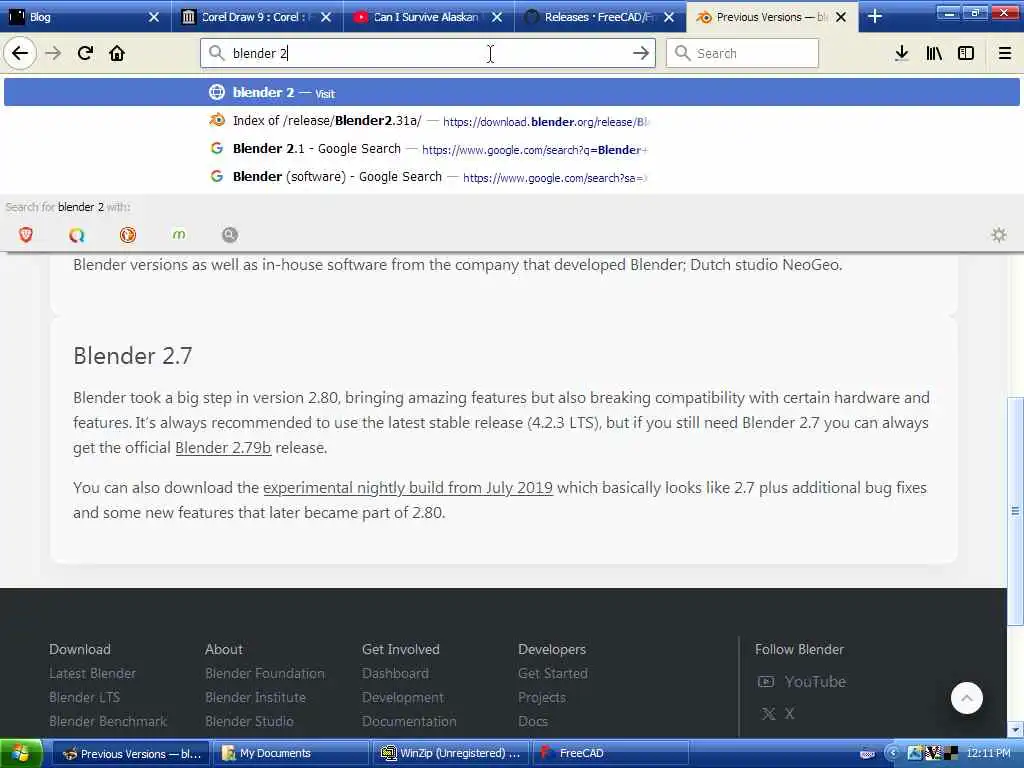
Task: Open the FreeCAD taskbar button
Action: [611, 754]
